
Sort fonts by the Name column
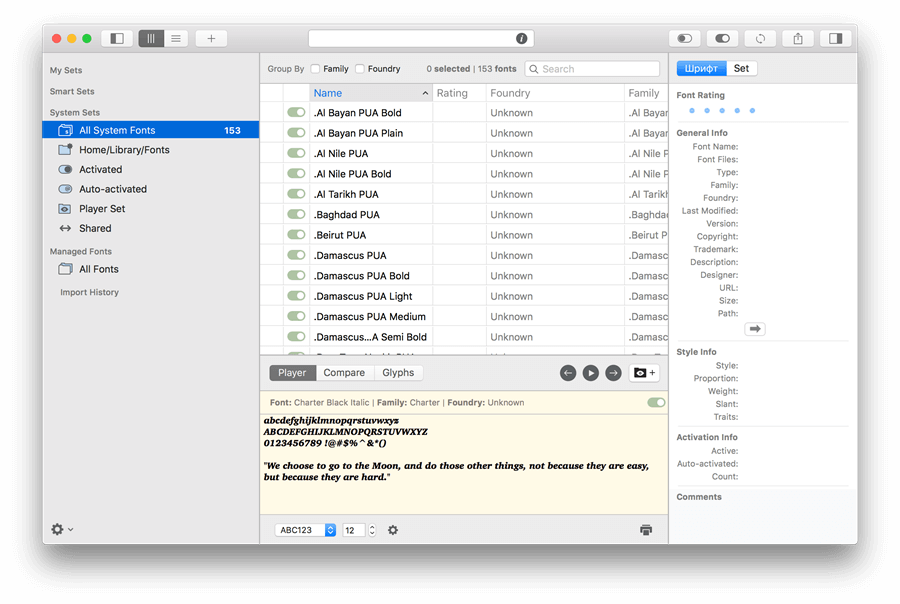point(371,93)
